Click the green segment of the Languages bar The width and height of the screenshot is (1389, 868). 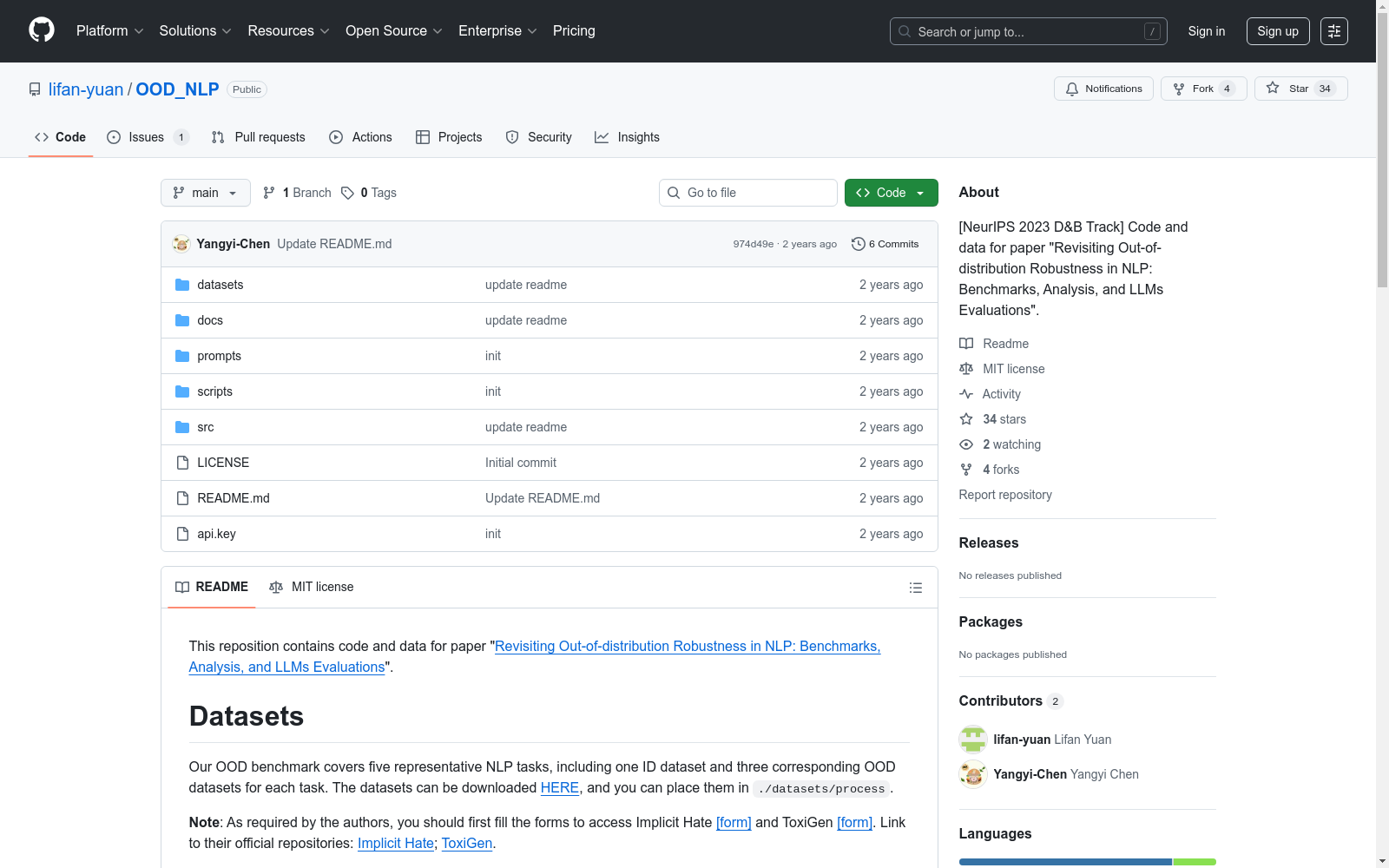[x=1195, y=862]
